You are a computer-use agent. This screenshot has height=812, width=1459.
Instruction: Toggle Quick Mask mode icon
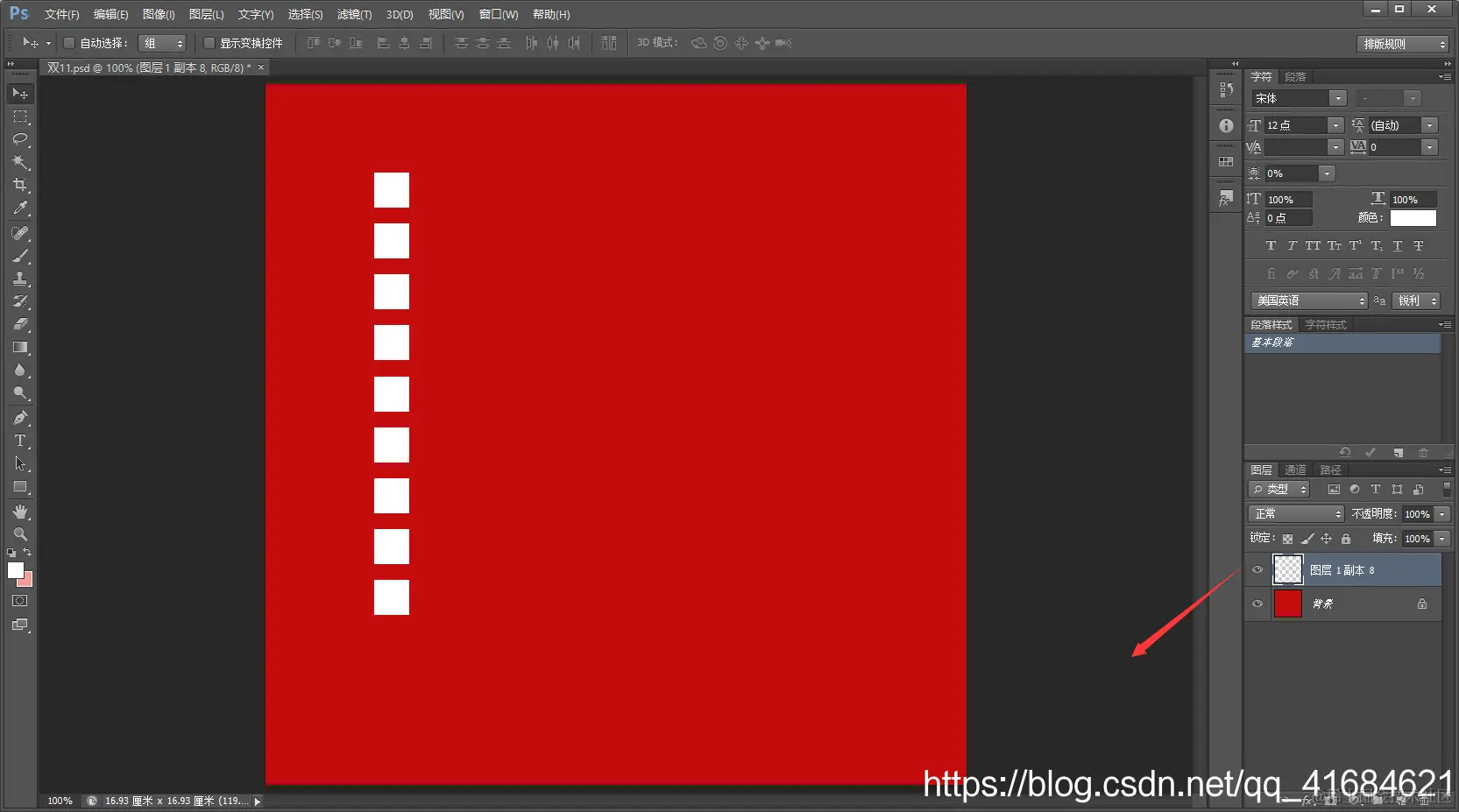(19, 601)
